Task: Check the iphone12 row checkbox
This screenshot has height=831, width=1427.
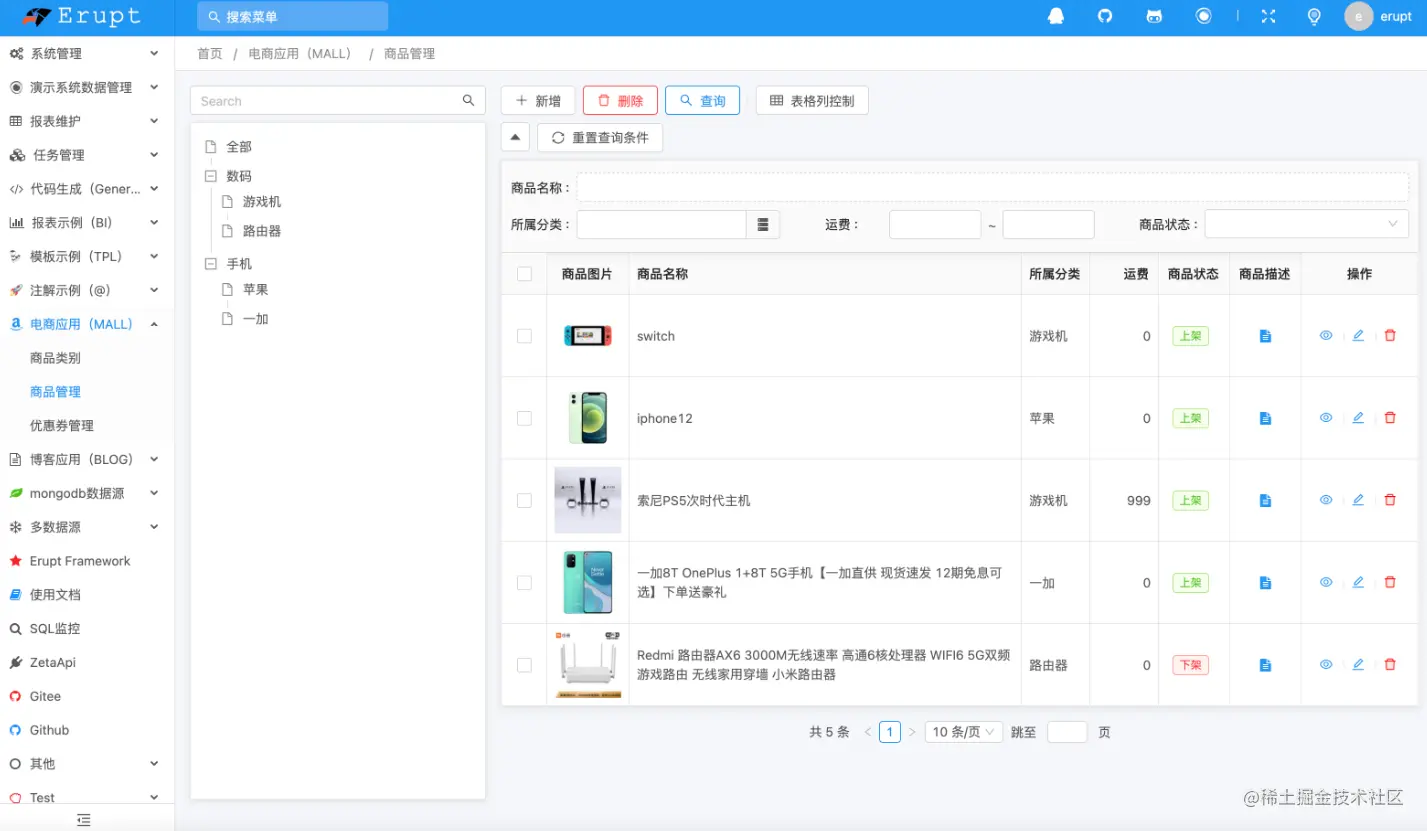Action: tap(524, 418)
